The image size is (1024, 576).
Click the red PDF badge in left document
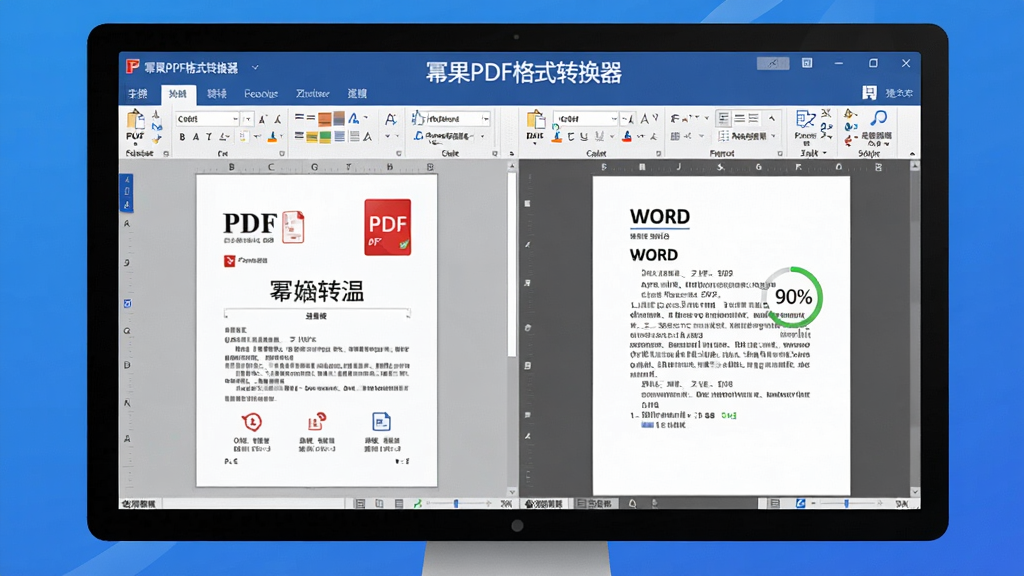click(x=387, y=227)
